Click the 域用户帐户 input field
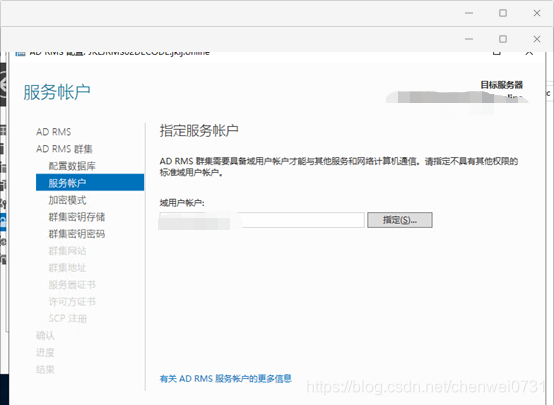 pyautogui.click(x=262, y=220)
